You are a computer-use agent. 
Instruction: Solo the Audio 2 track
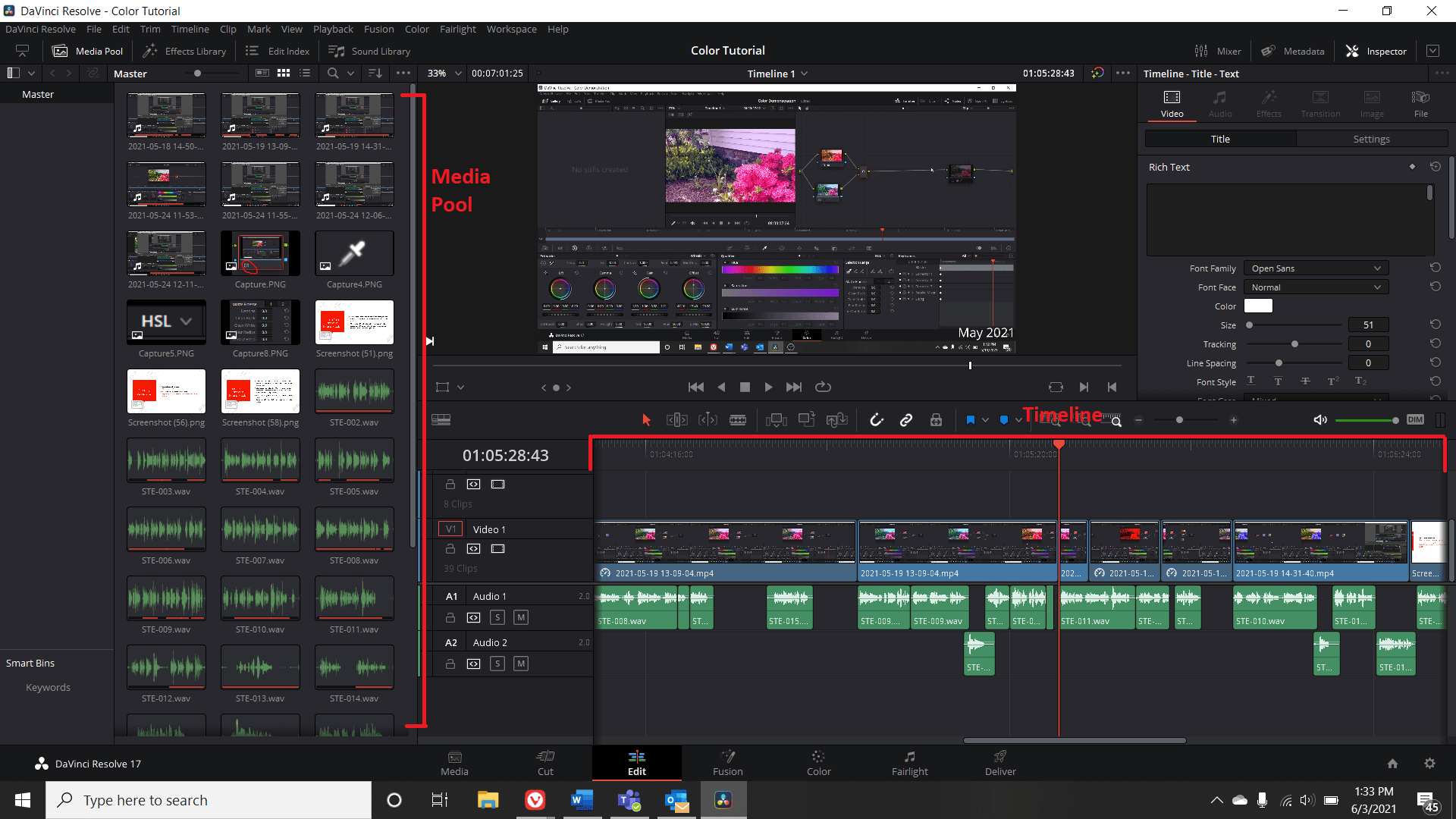click(497, 664)
